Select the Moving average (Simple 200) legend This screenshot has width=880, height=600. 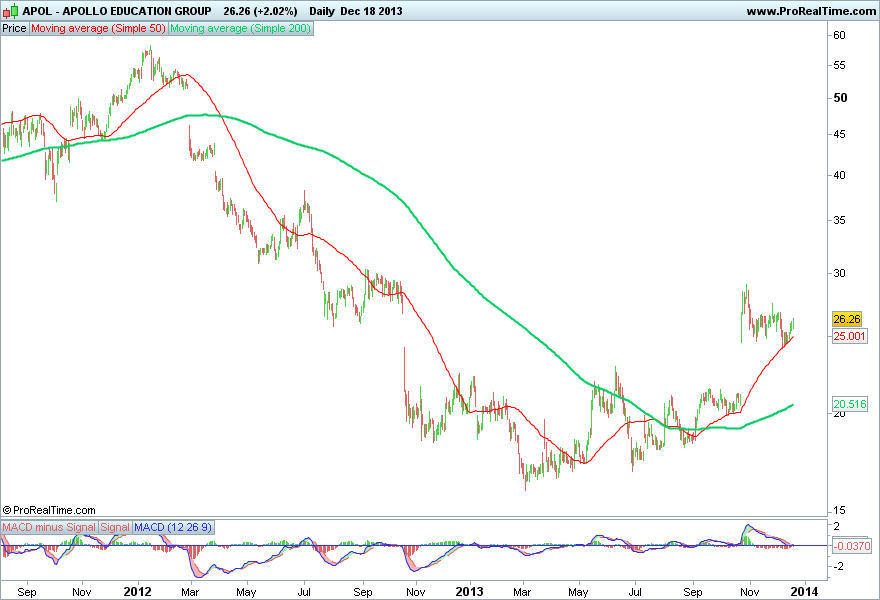tap(240, 28)
